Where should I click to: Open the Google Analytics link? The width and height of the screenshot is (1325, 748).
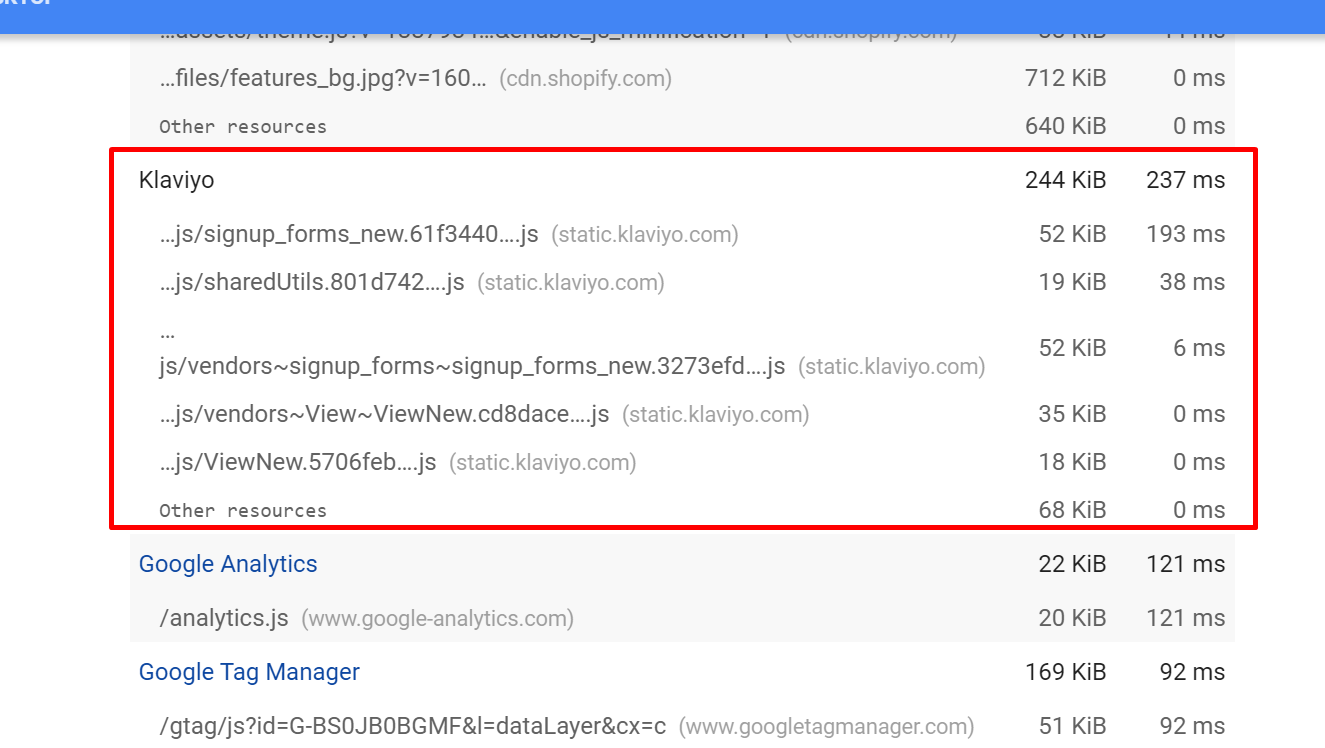pos(228,564)
